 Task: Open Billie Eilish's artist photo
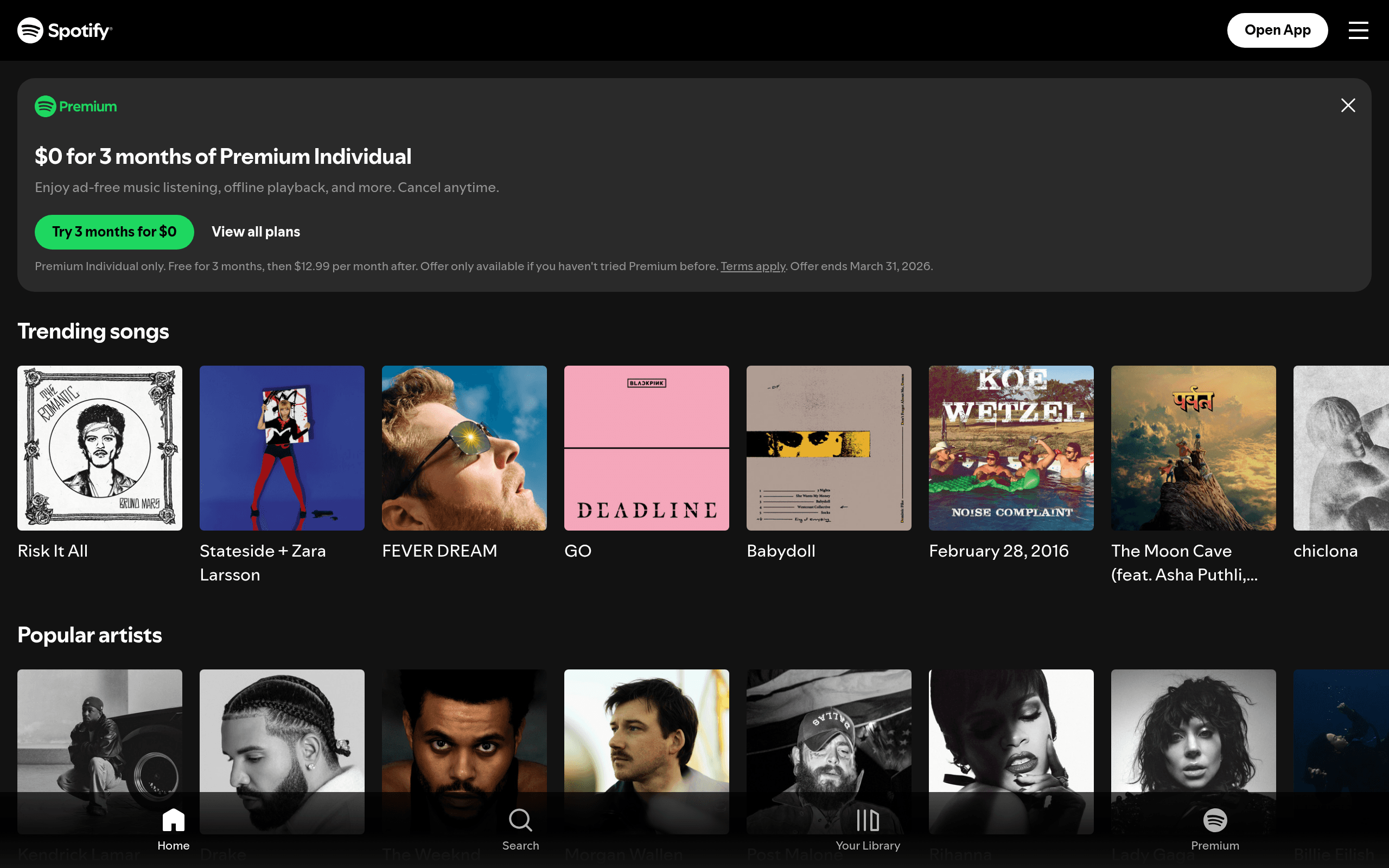point(1341,751)
